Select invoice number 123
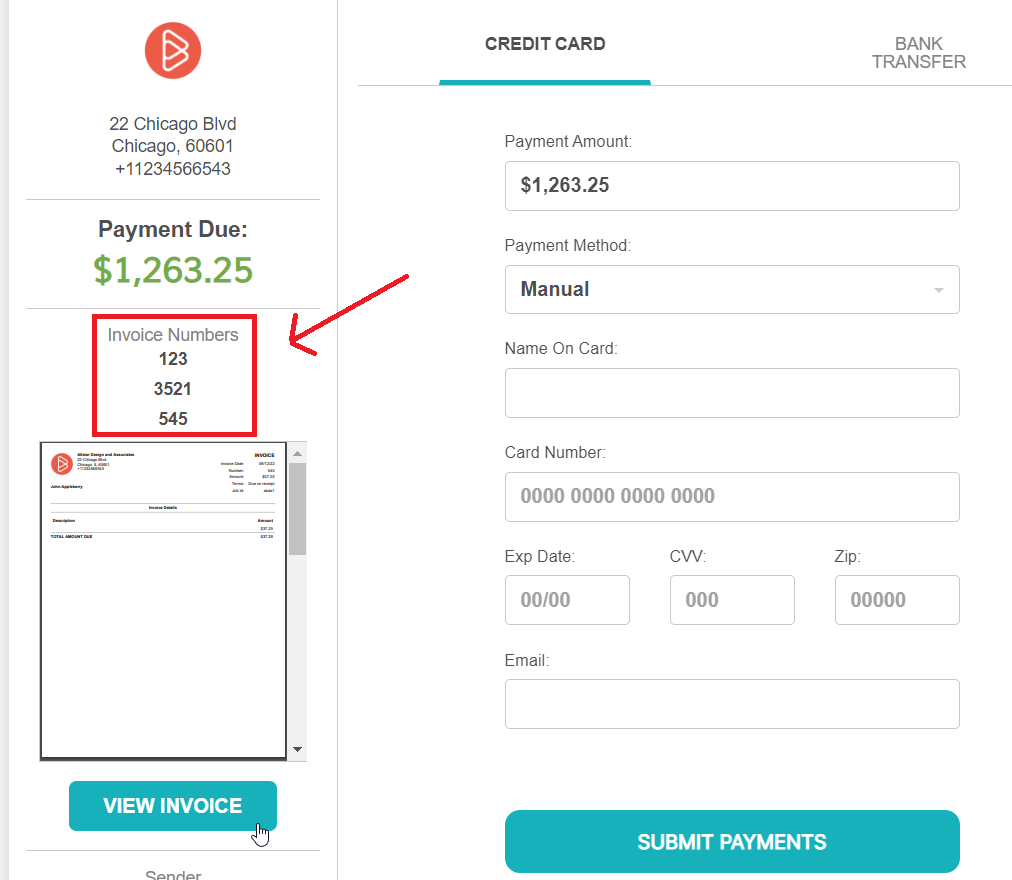1012x880 pixels. tap(174, 360)
